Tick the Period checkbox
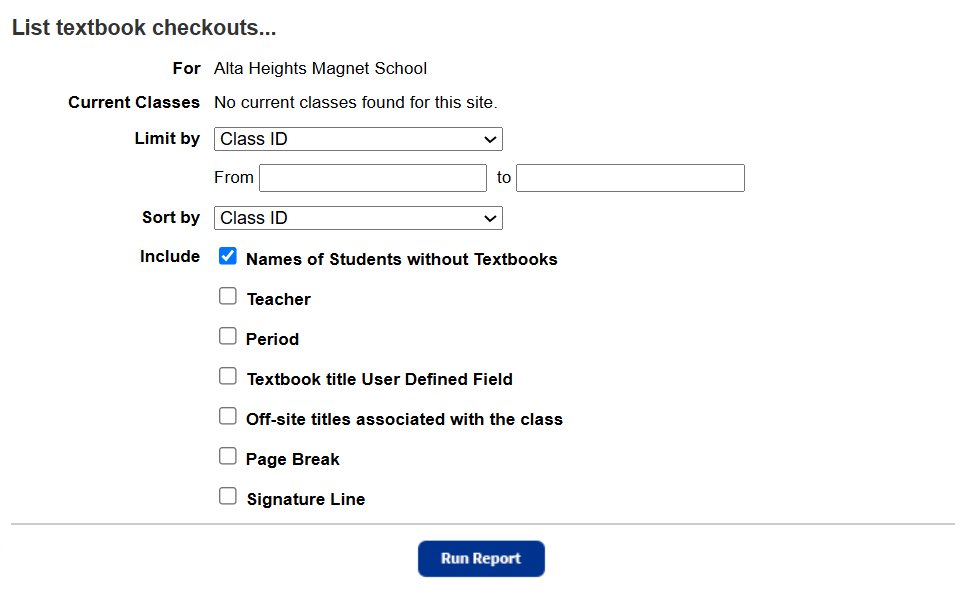This screenshot has width=962, height=594. tap(228, 337)
